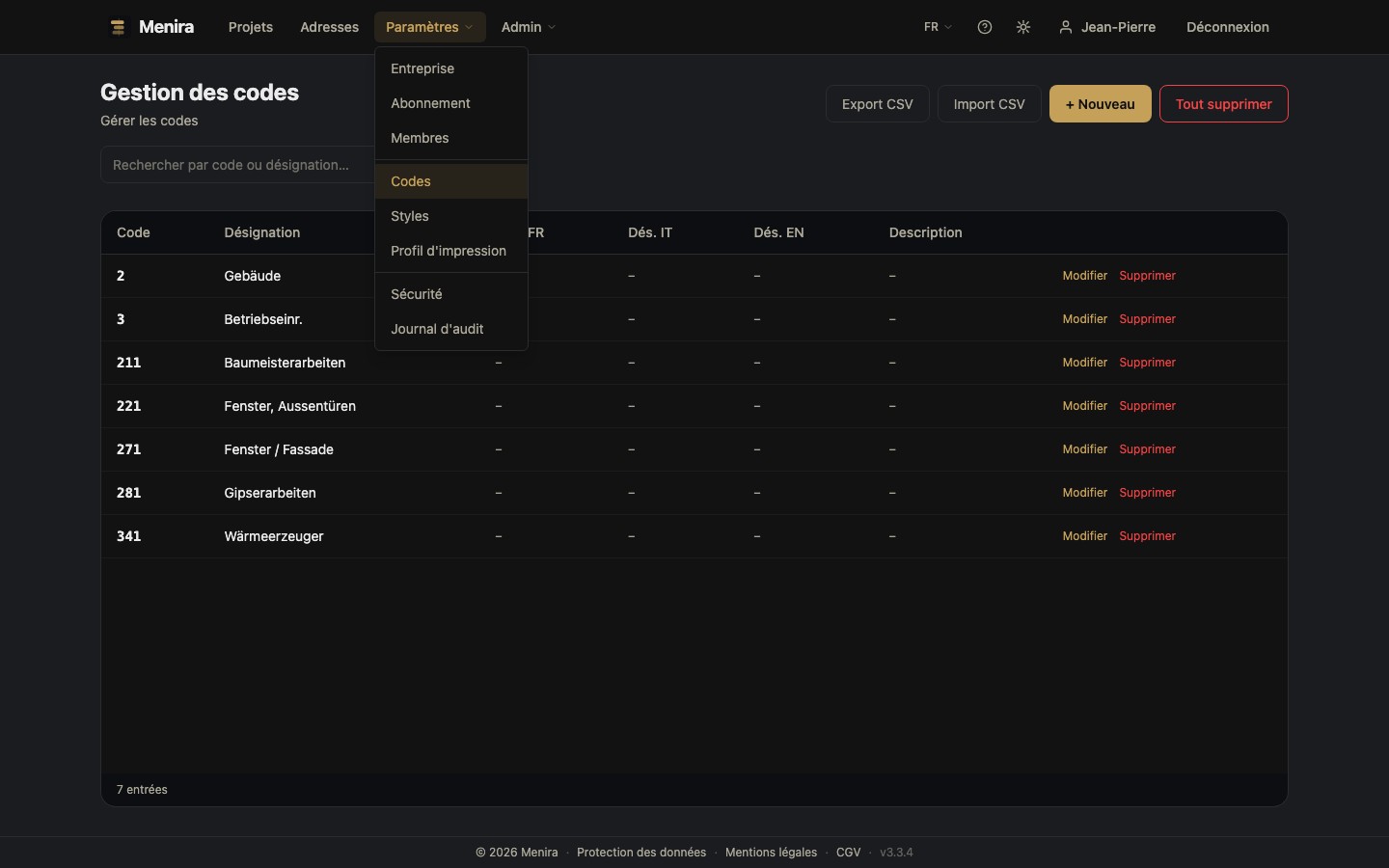
Task: Focus the search by code field
Action: [237, 165]
